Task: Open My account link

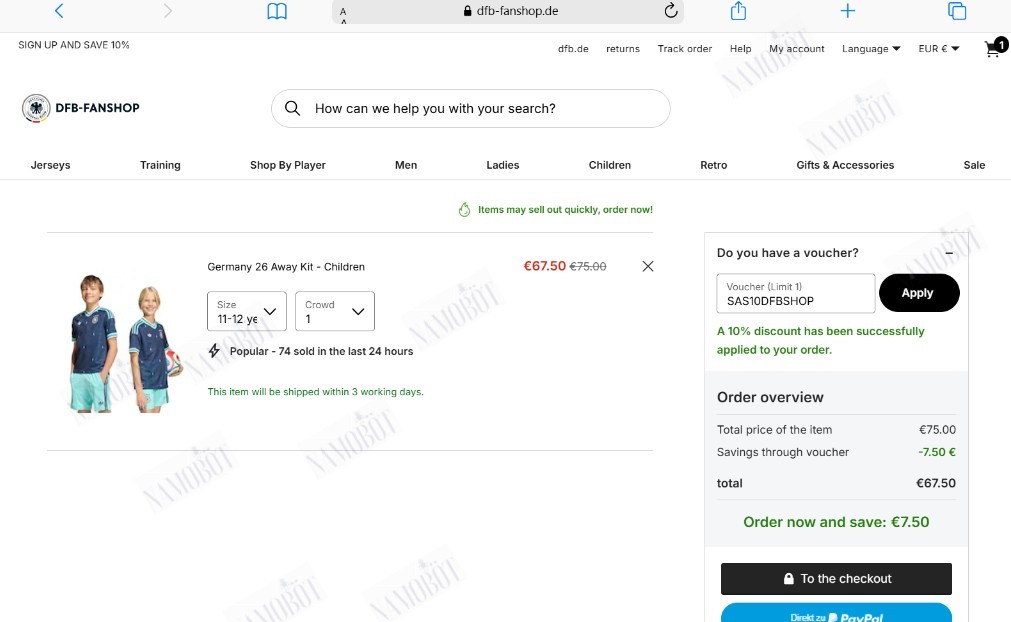Action: click(796, 48)
